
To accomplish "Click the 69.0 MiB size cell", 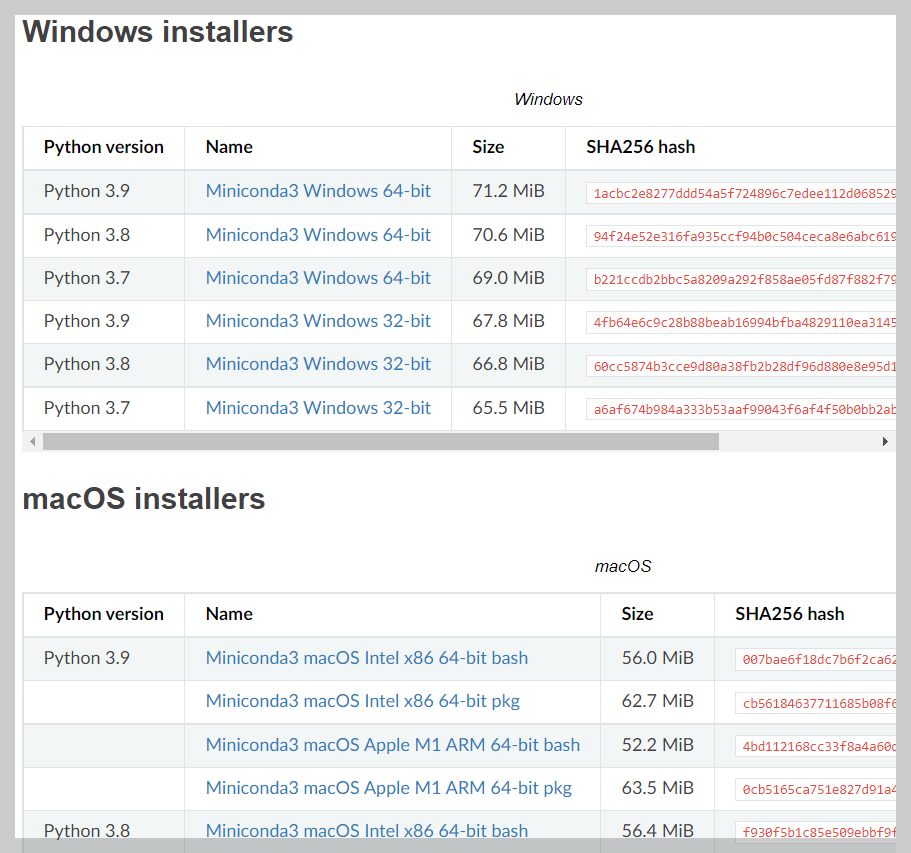I will click(508, 278).
